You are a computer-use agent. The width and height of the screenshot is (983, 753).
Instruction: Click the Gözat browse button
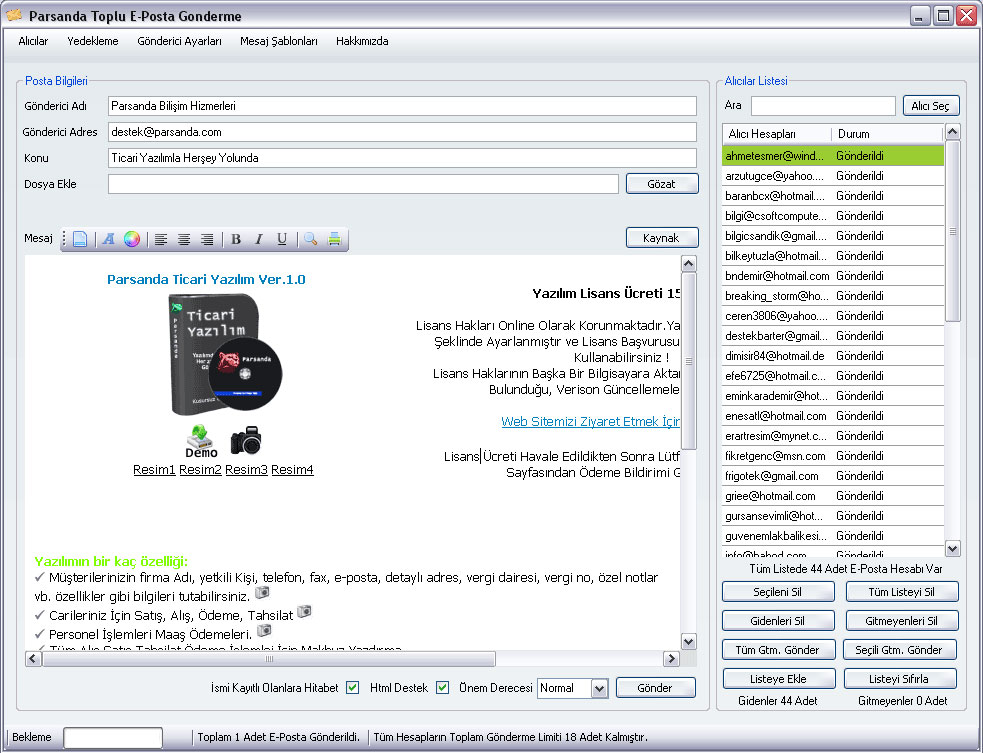661,184
